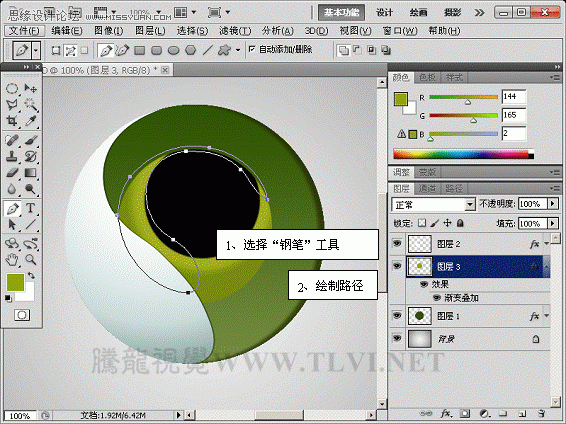Select the Eraser tool
The width and height of the screenshot is (566, 424).
click(x=12, y=172)
